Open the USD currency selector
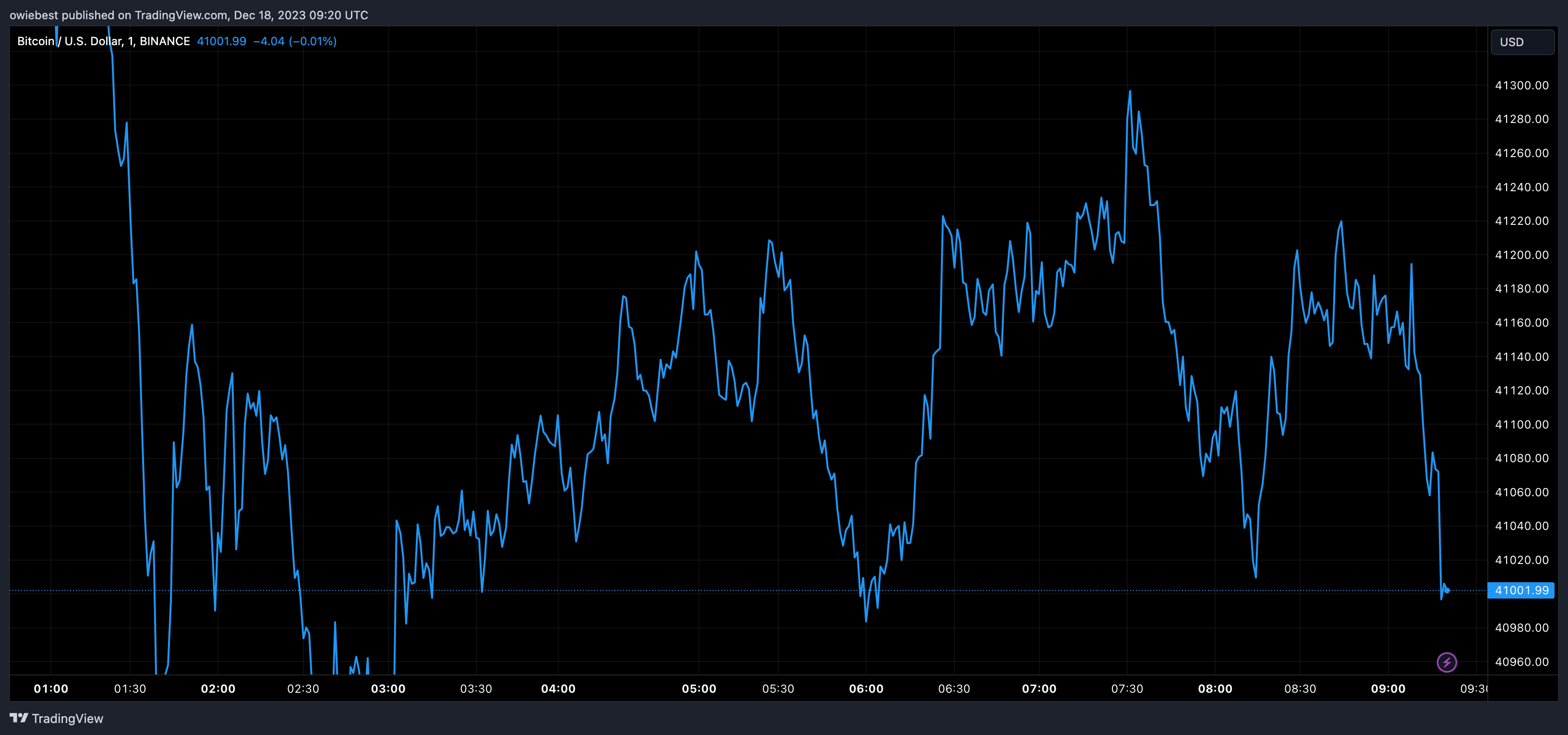This screenshot has width=1568, height=735. [x=1522, y=42]
